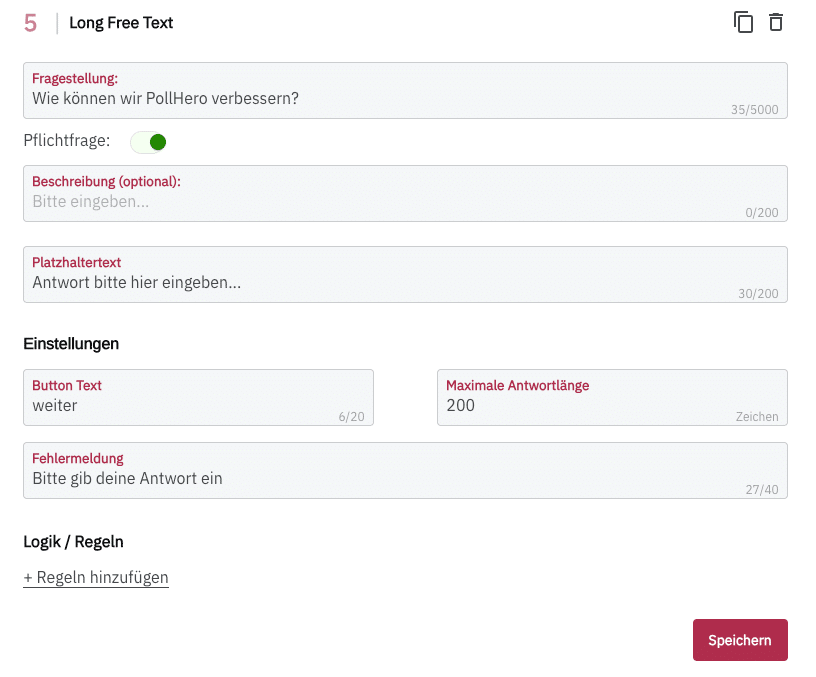Click the 'Zeichen' unit label
816x677 pixels.
757,417
